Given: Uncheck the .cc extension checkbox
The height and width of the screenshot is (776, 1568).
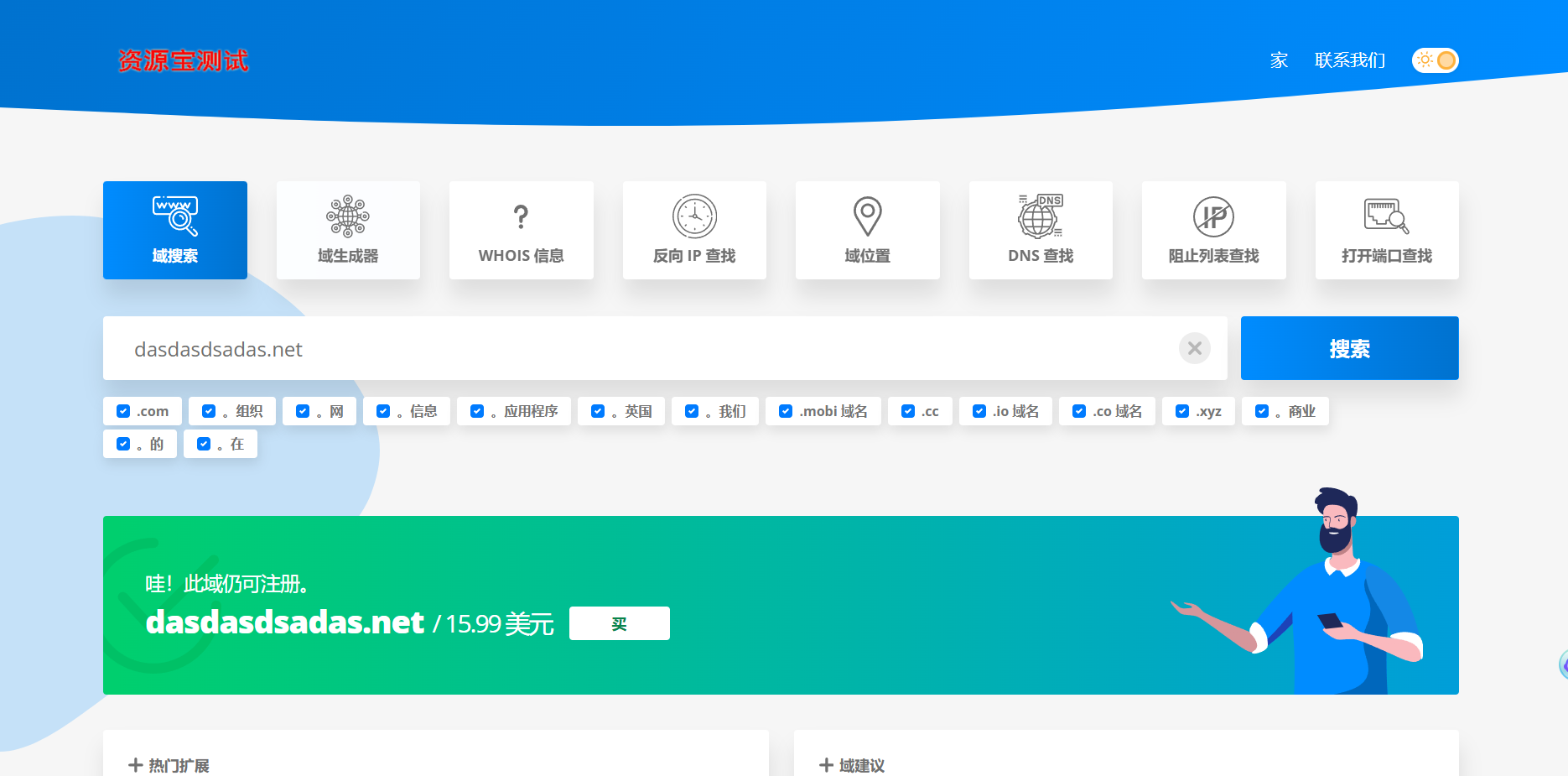Looking at the screenshot, I should click(908, 411).
